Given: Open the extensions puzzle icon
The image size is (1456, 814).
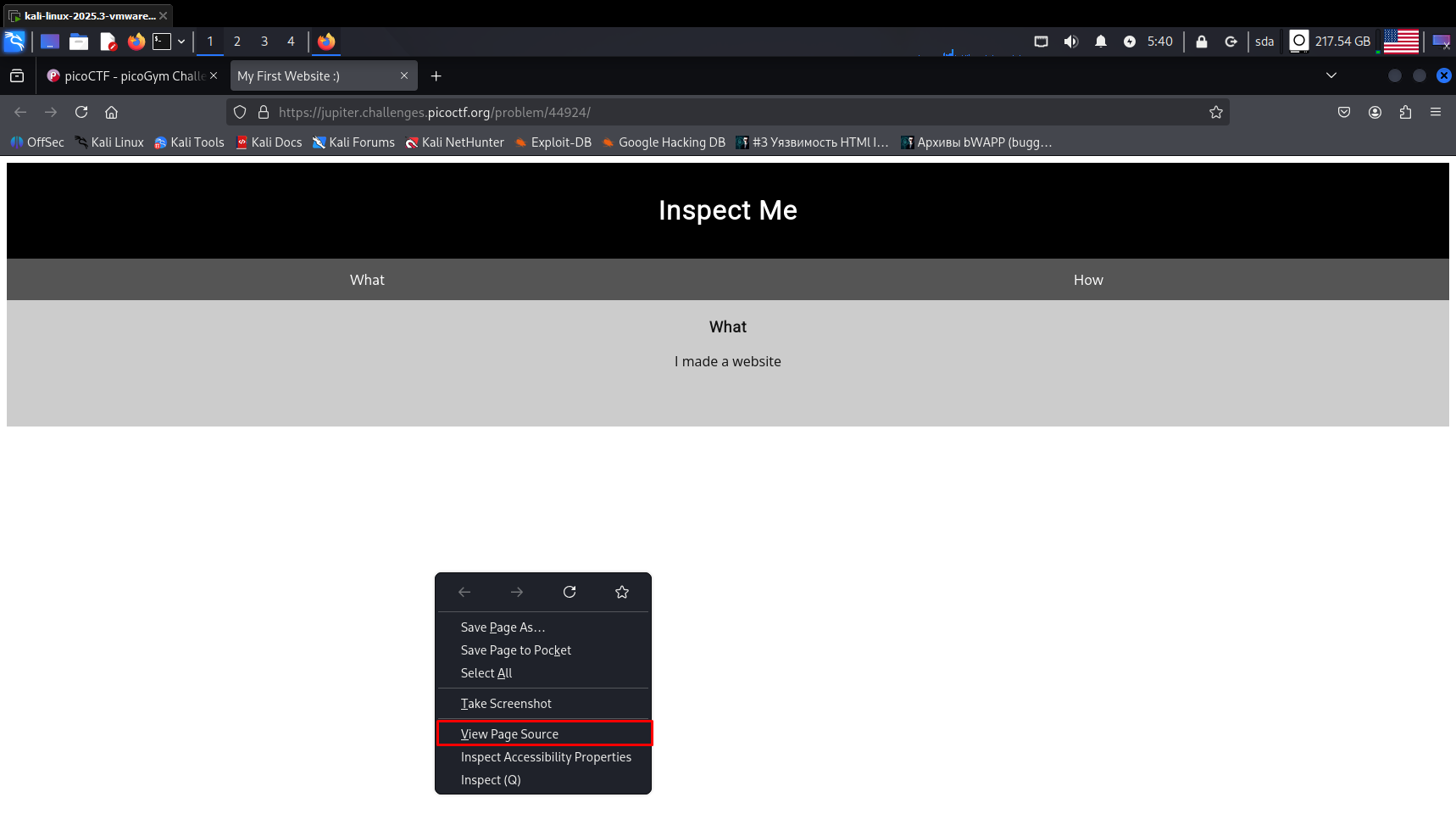Looking at the screenshot, I should coord(1405,112).
